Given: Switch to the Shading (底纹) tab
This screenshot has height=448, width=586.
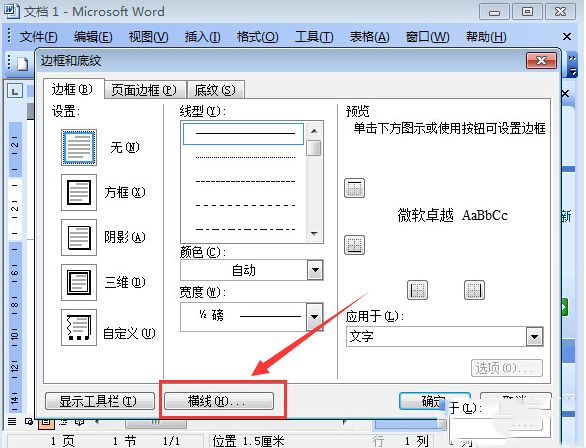Looking at the screenshot, I should point(215,90).
